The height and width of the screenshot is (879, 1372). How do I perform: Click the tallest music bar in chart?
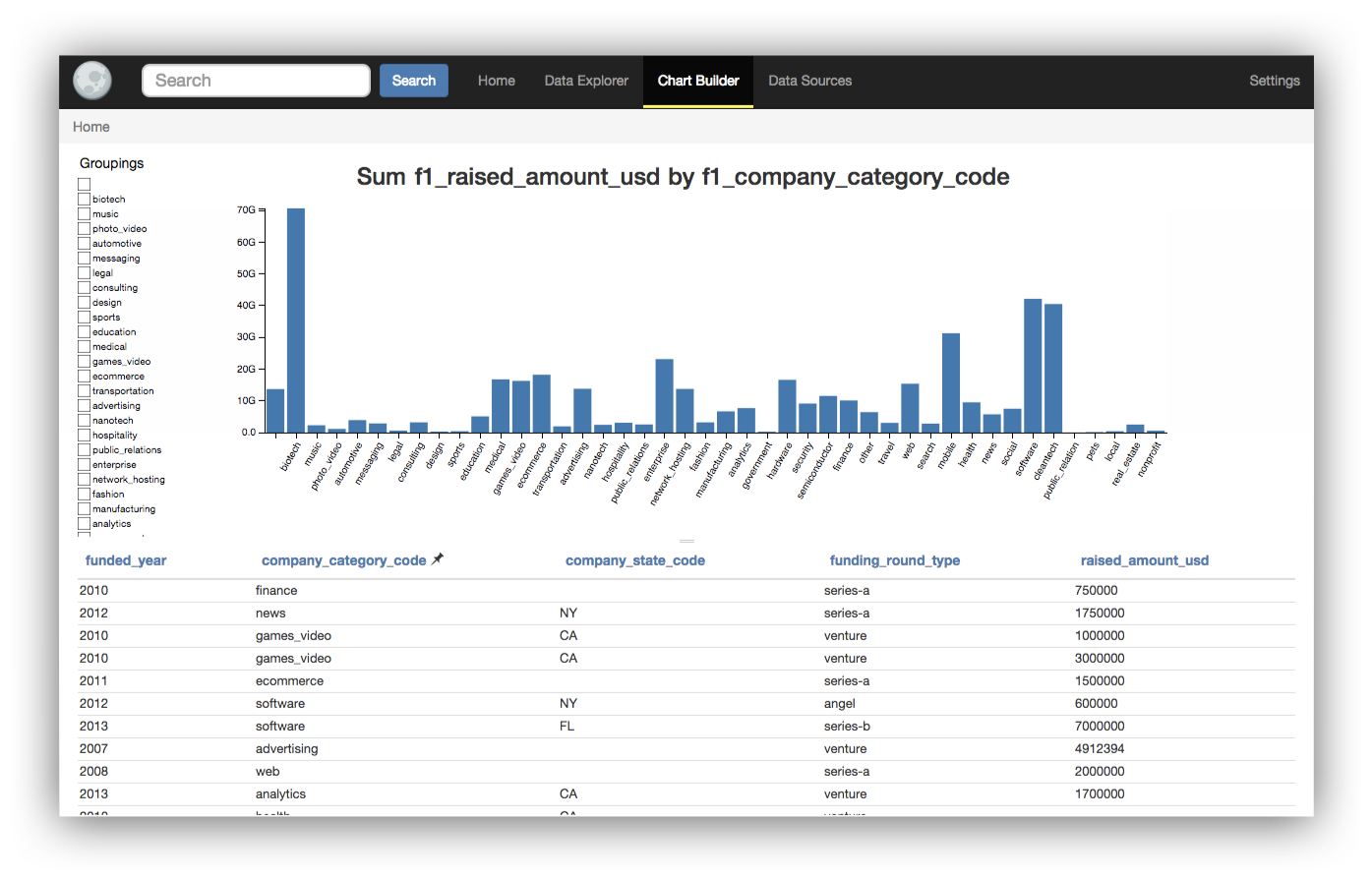click(296, 321)
